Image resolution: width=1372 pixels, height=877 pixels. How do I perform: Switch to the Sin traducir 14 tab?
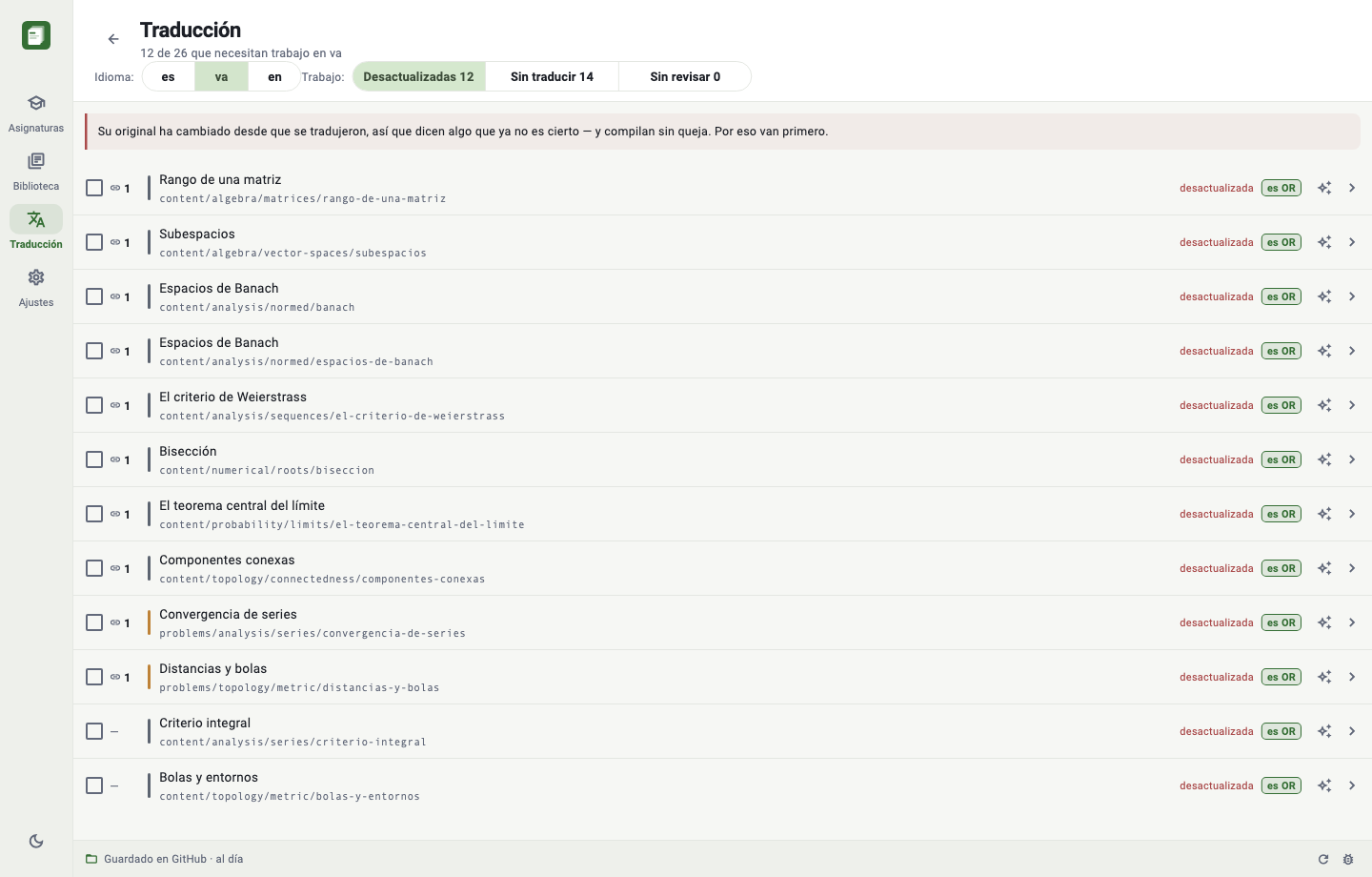pyautogui.click(x=552, y=76)
